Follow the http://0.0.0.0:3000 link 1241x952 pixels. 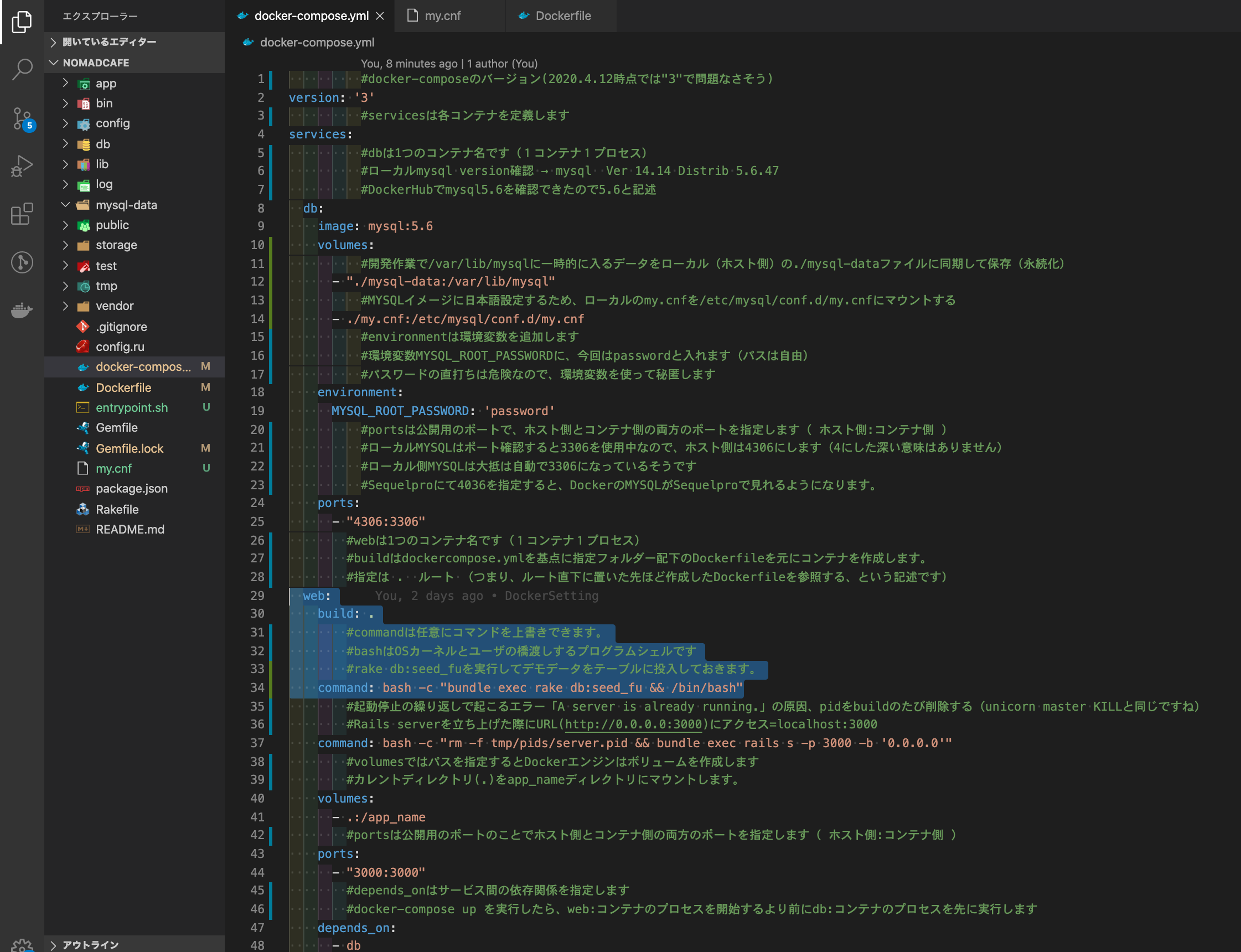pyautogui.click(x=633, y=724)
